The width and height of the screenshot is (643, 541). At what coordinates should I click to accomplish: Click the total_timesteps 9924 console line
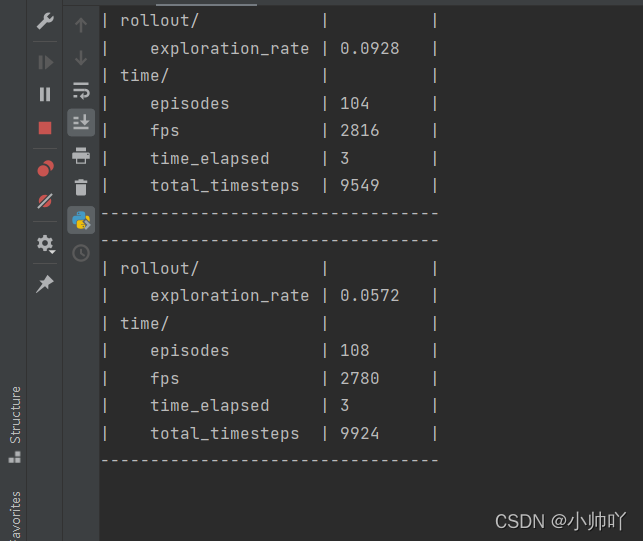point(269,434)
